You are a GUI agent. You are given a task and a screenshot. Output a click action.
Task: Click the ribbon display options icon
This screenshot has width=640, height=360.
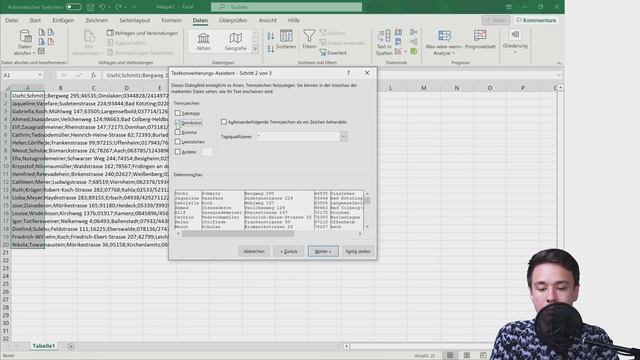pyautogui.click(x=509, y=7)
